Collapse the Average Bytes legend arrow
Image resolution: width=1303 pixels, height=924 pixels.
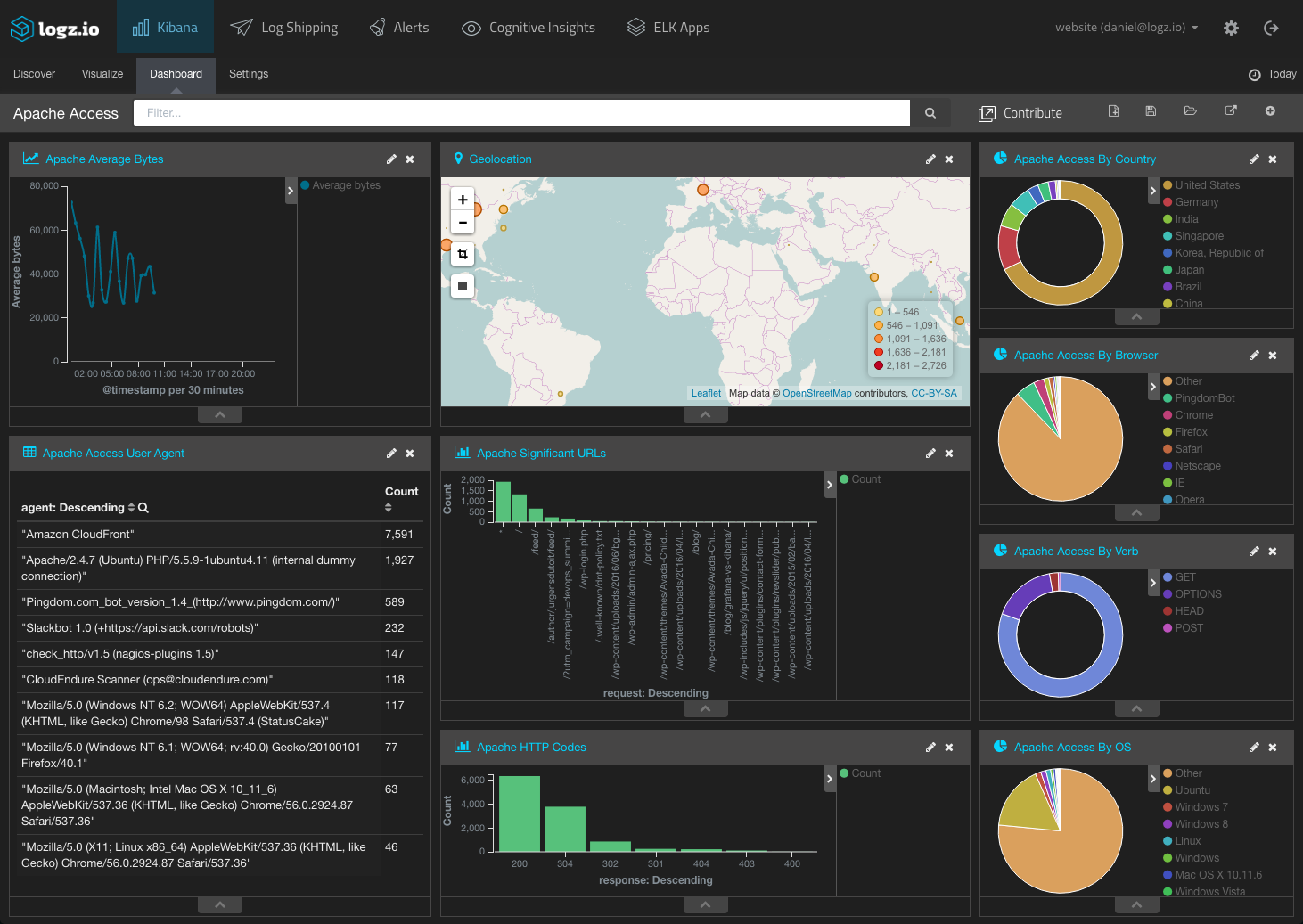pyautogui.click(x=291, y=191)
